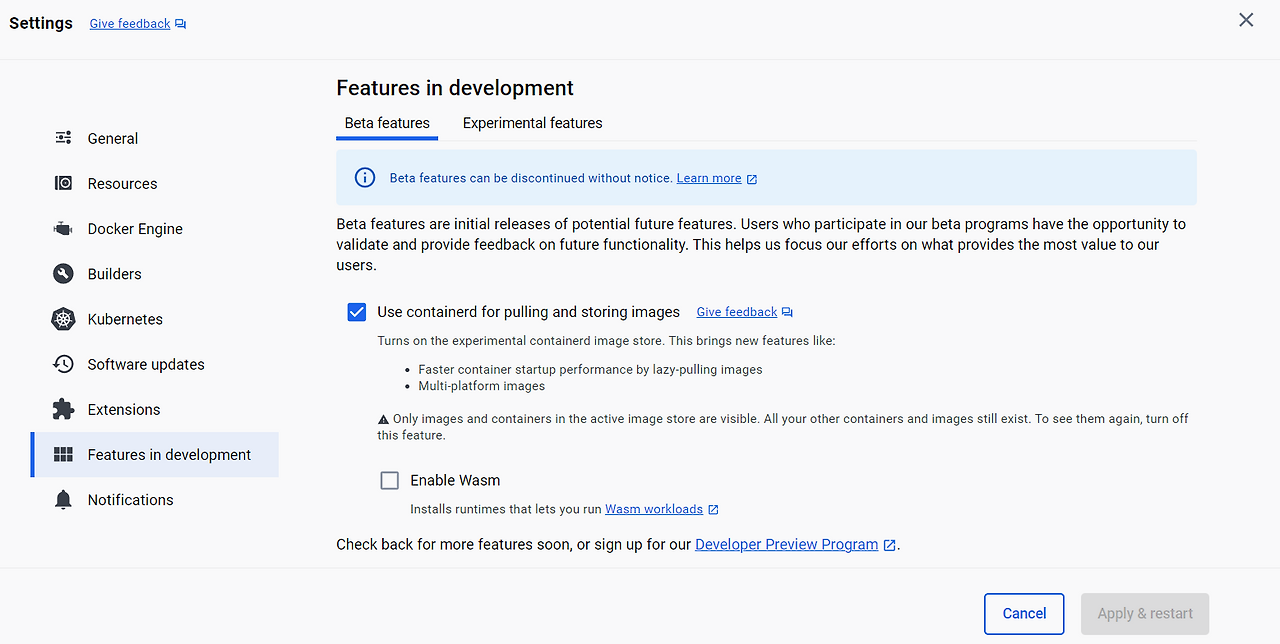Open General settings section

[155, 138]
